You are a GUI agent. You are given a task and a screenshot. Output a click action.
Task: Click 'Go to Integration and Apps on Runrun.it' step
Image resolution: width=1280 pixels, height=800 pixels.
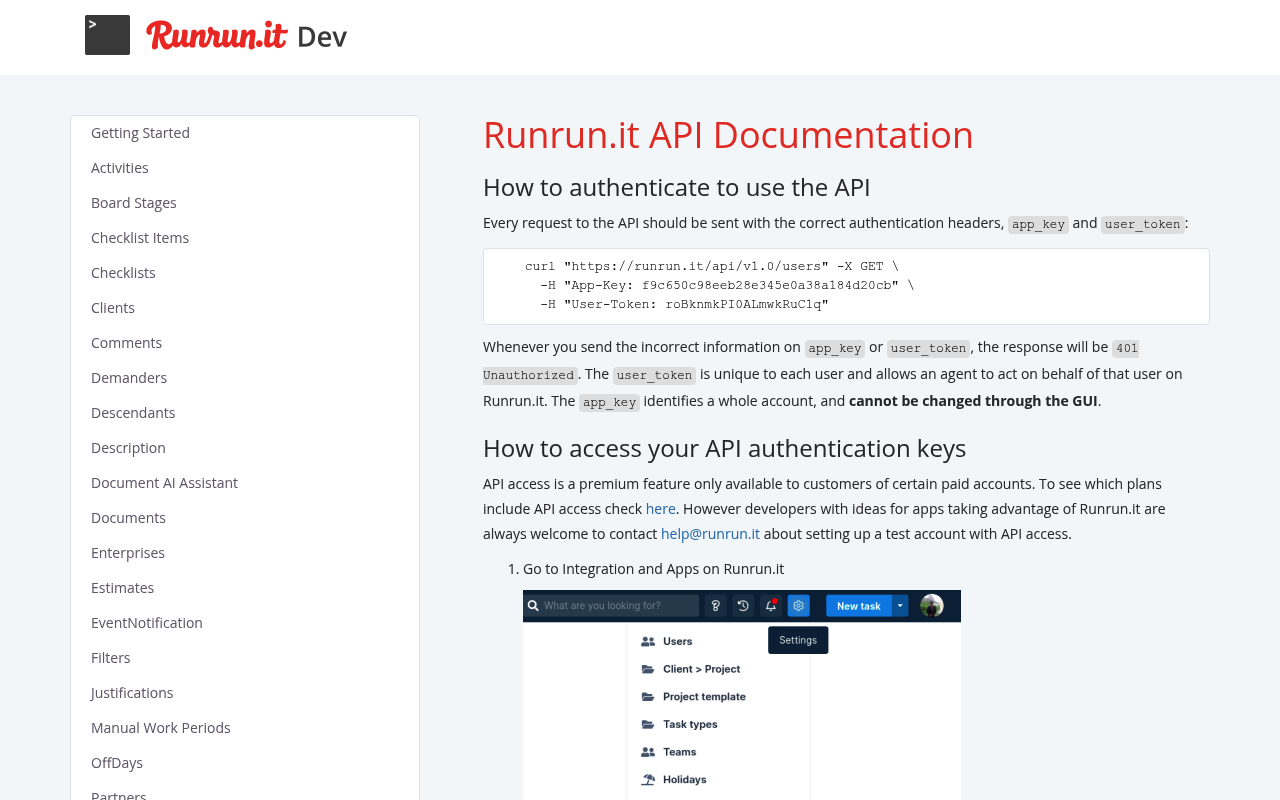pyautogui.click(x=653, y=569)
